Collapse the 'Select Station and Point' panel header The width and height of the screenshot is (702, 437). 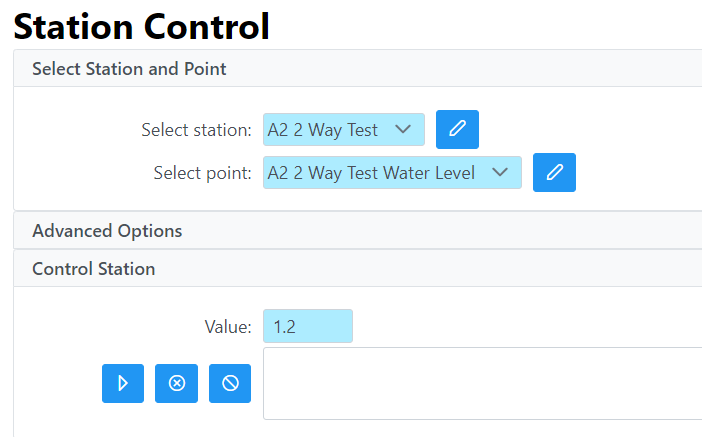129,69
